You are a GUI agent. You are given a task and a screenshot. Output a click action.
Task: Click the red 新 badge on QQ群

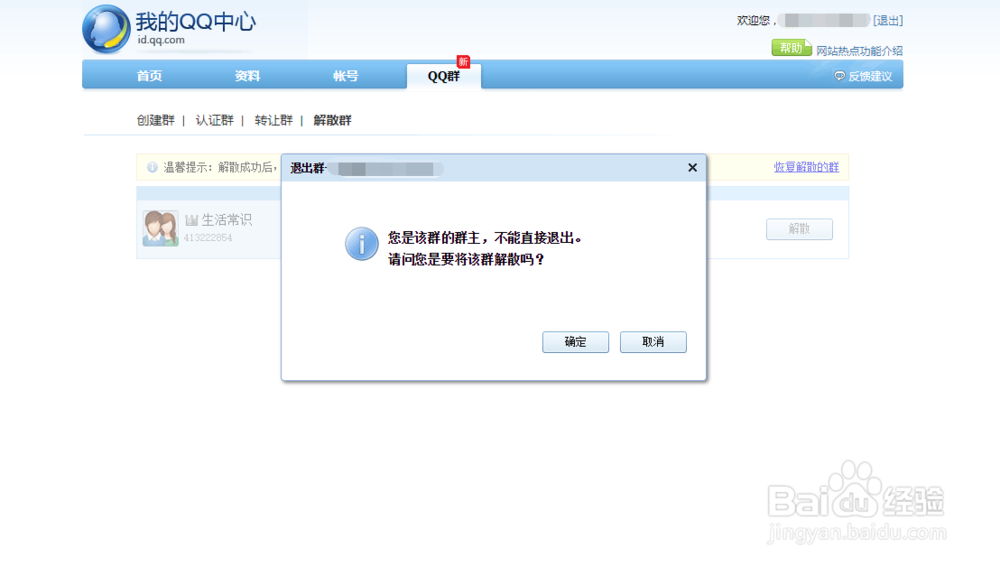click(x=463, y=61)
